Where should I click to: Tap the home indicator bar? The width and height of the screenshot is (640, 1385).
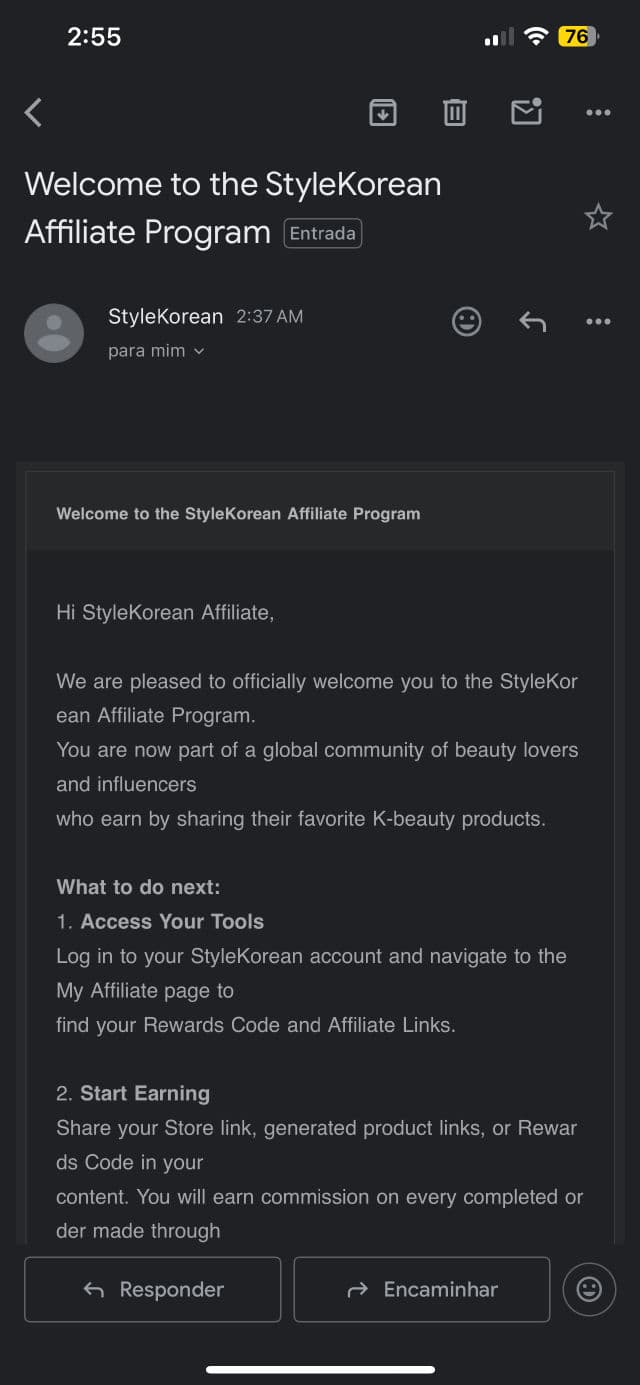(320, 1369)
